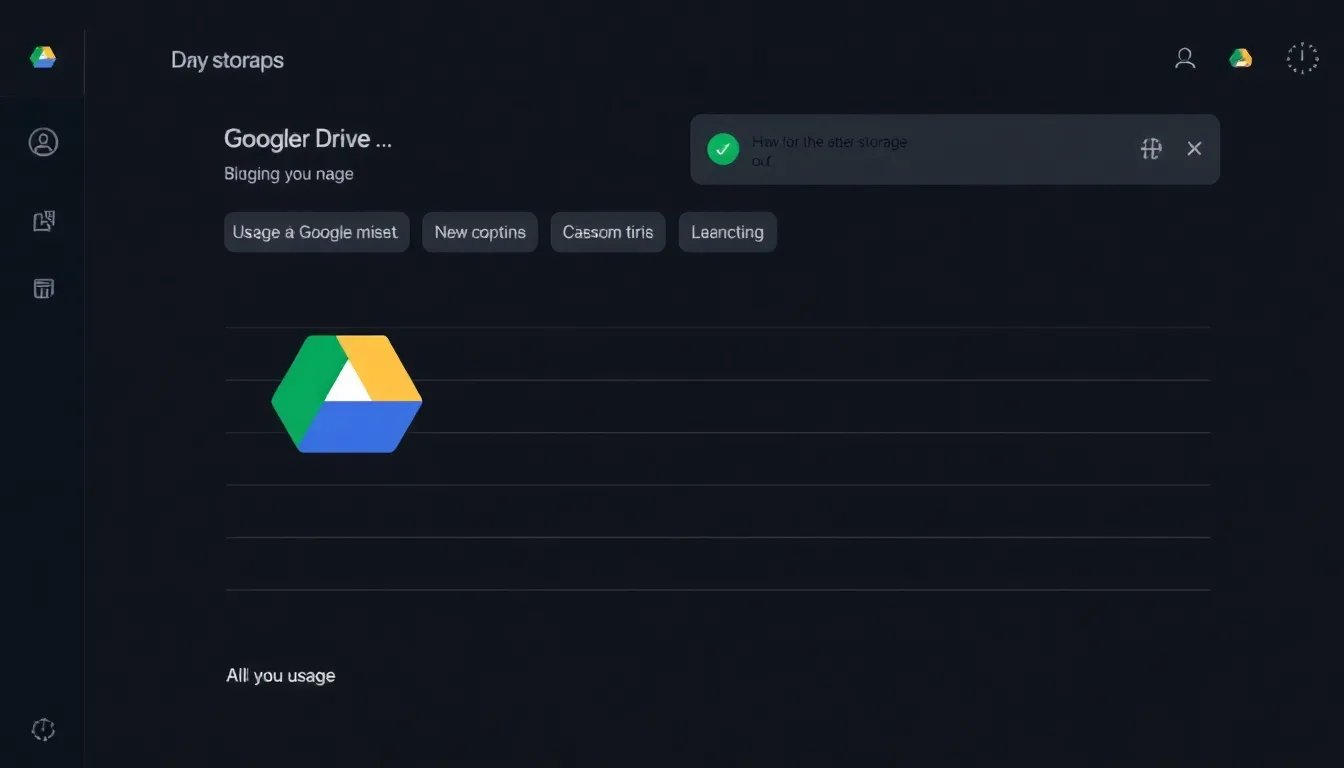The image size is (1344, 768).
Task: Click the "All you usage" label
Action: point(281,676)
